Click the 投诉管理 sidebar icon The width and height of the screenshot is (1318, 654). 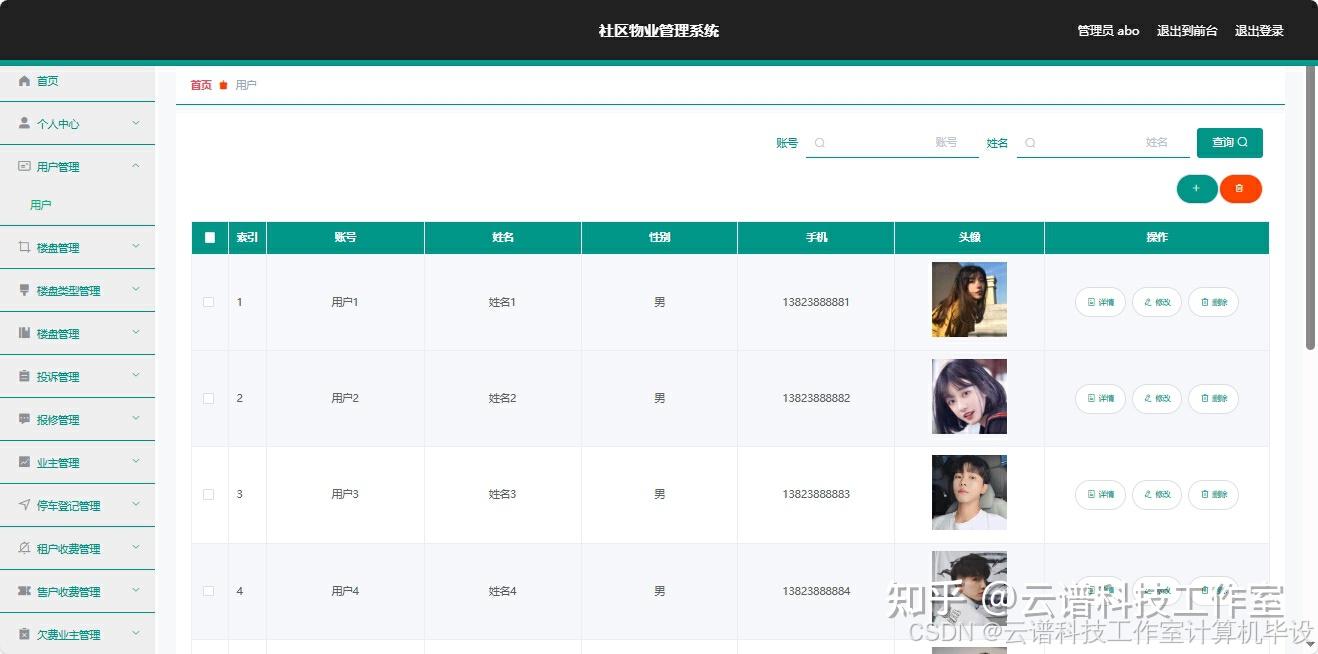(x=22, y=376)
